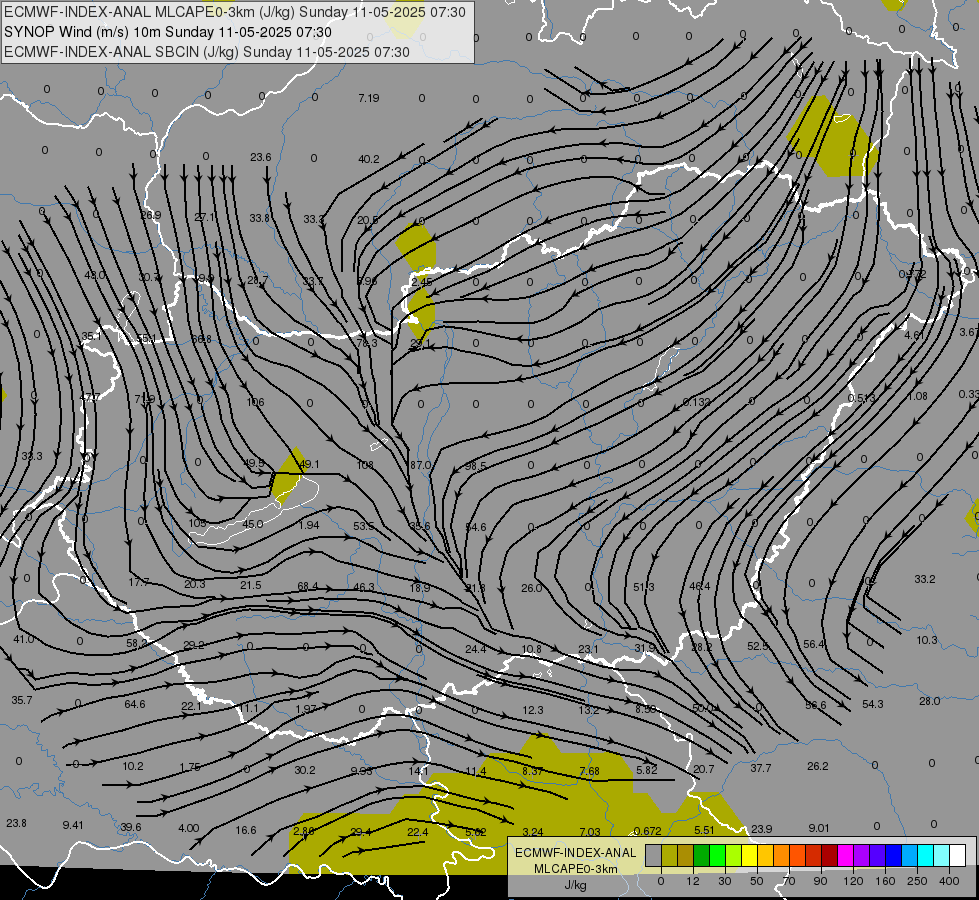Click the 58.2 value on the map
The image size is (979, 900).
[137, 643]
